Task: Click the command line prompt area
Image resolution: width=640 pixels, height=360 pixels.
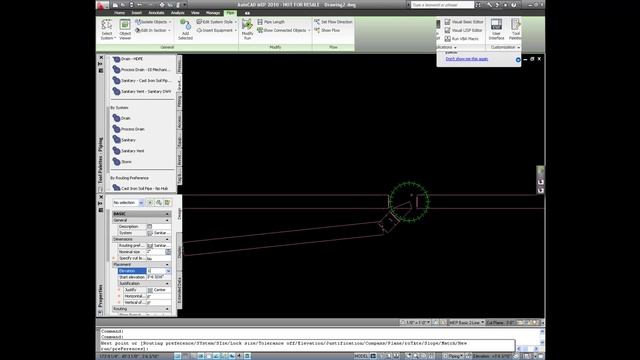Action: [307, 346]
